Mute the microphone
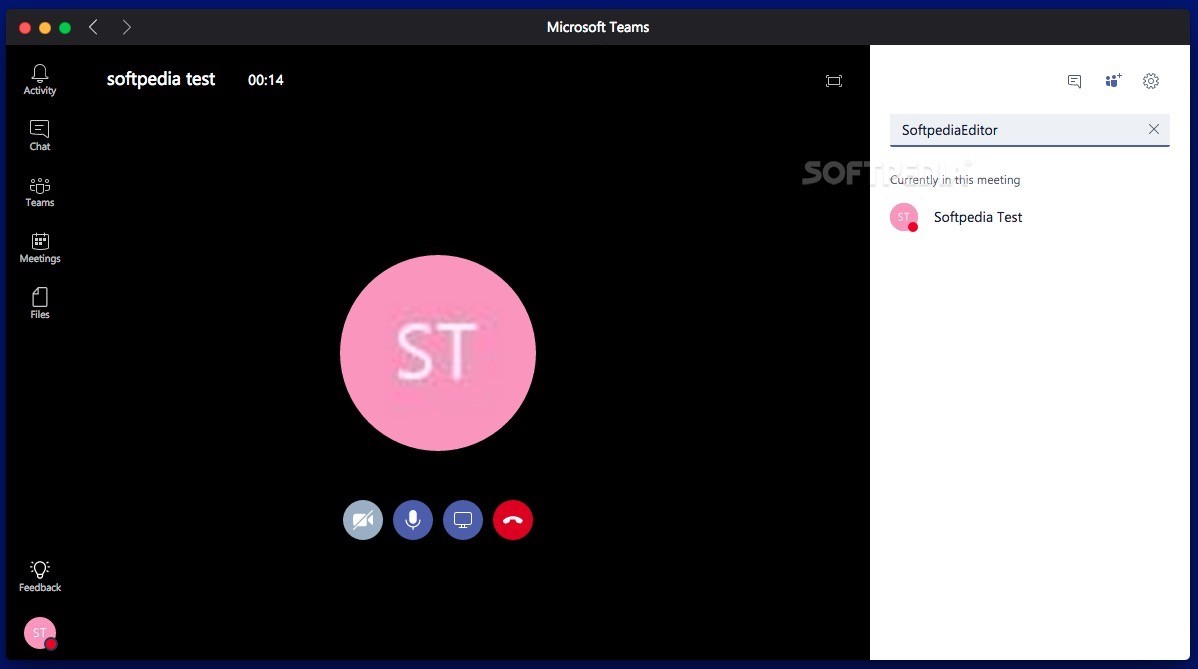 pyautogui.click(x=413, y=520)
